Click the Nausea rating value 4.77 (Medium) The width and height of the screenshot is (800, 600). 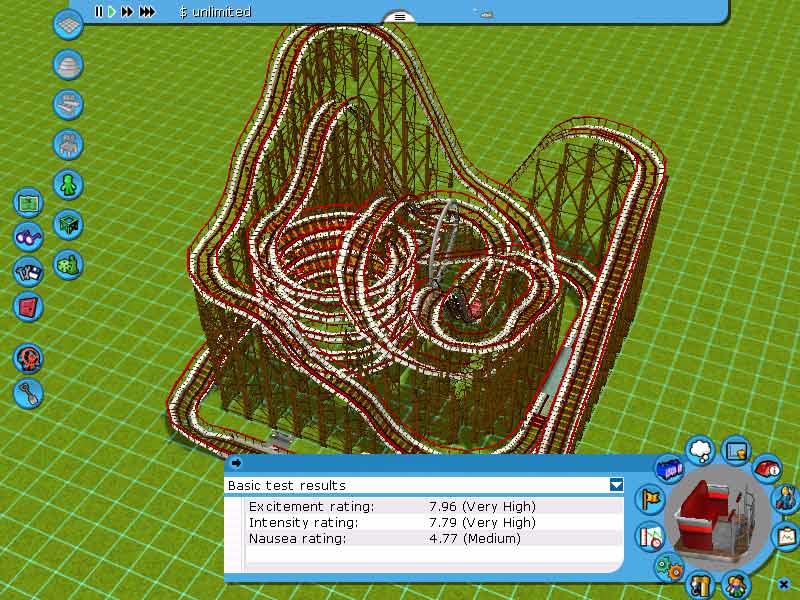(x=474, y=538)
